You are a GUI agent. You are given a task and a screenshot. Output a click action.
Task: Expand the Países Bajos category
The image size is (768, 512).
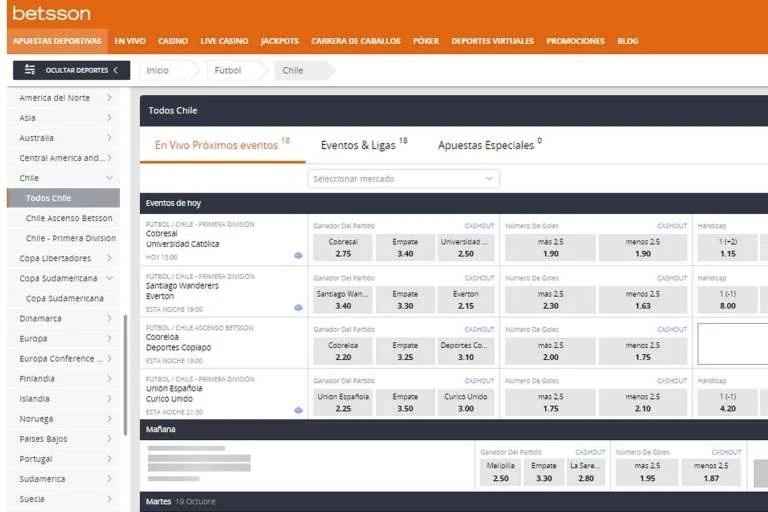(64, 439)
